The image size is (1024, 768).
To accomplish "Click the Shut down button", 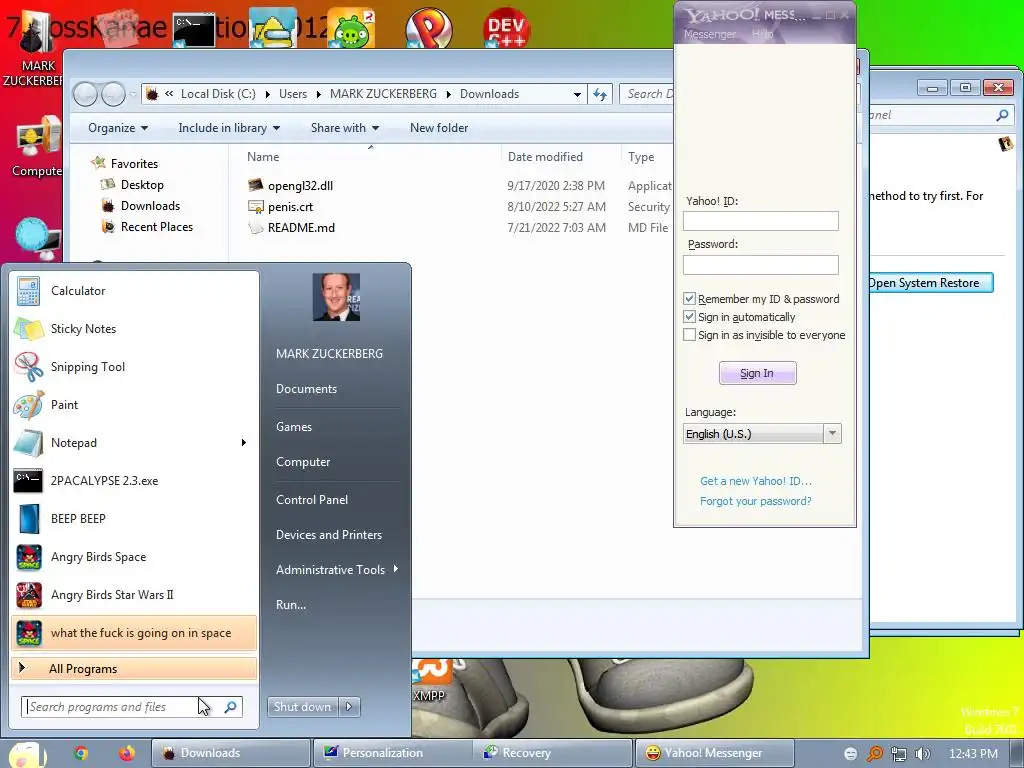I will [303, 707].
